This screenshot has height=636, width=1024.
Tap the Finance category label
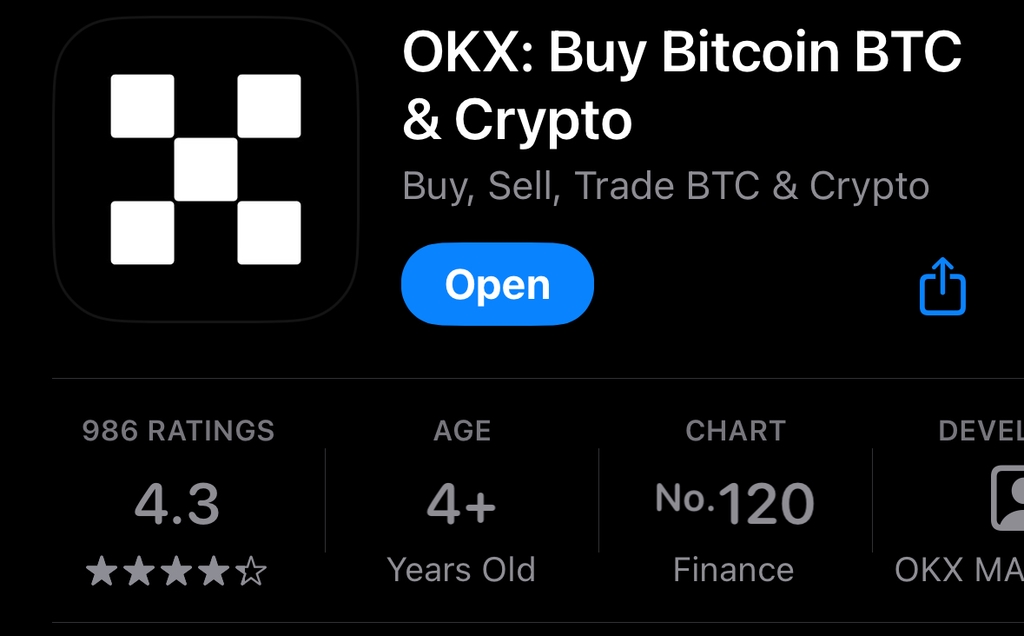(733, 570)
